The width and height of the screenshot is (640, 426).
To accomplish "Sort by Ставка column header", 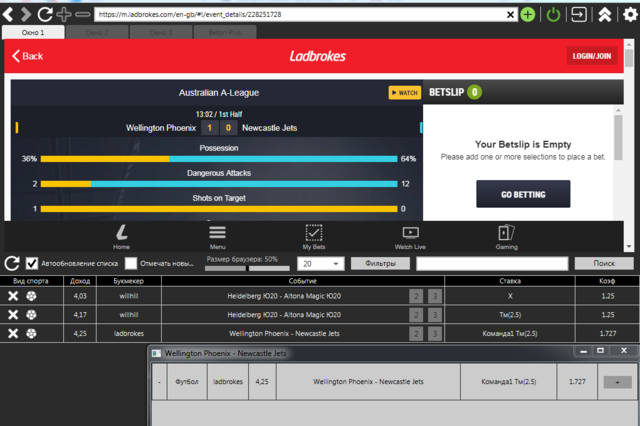I will pyautogui.click(x=510, y=281).
